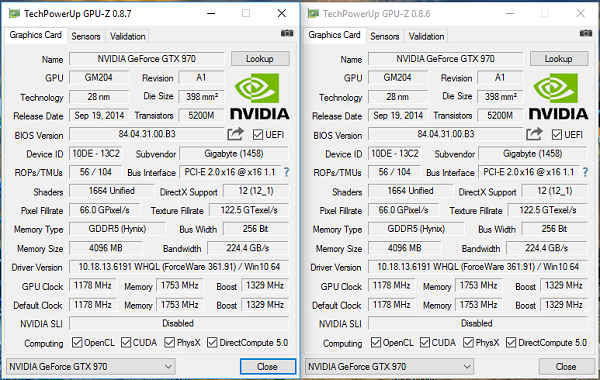Click Name field in GPU-Z 0.8.7

tap(147, 59)
